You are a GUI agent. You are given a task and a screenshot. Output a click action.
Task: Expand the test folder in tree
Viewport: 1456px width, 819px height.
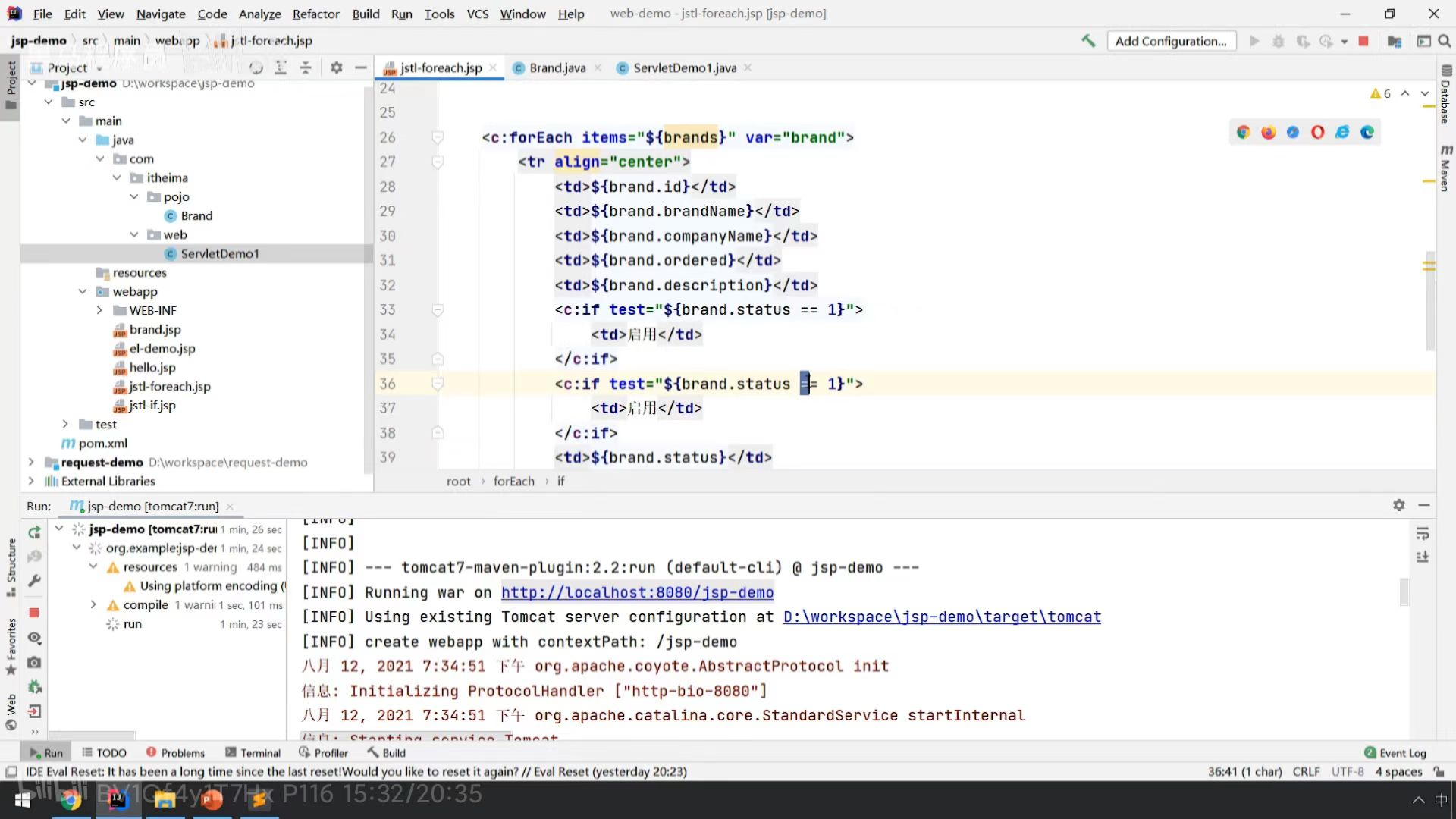(65, 424)
